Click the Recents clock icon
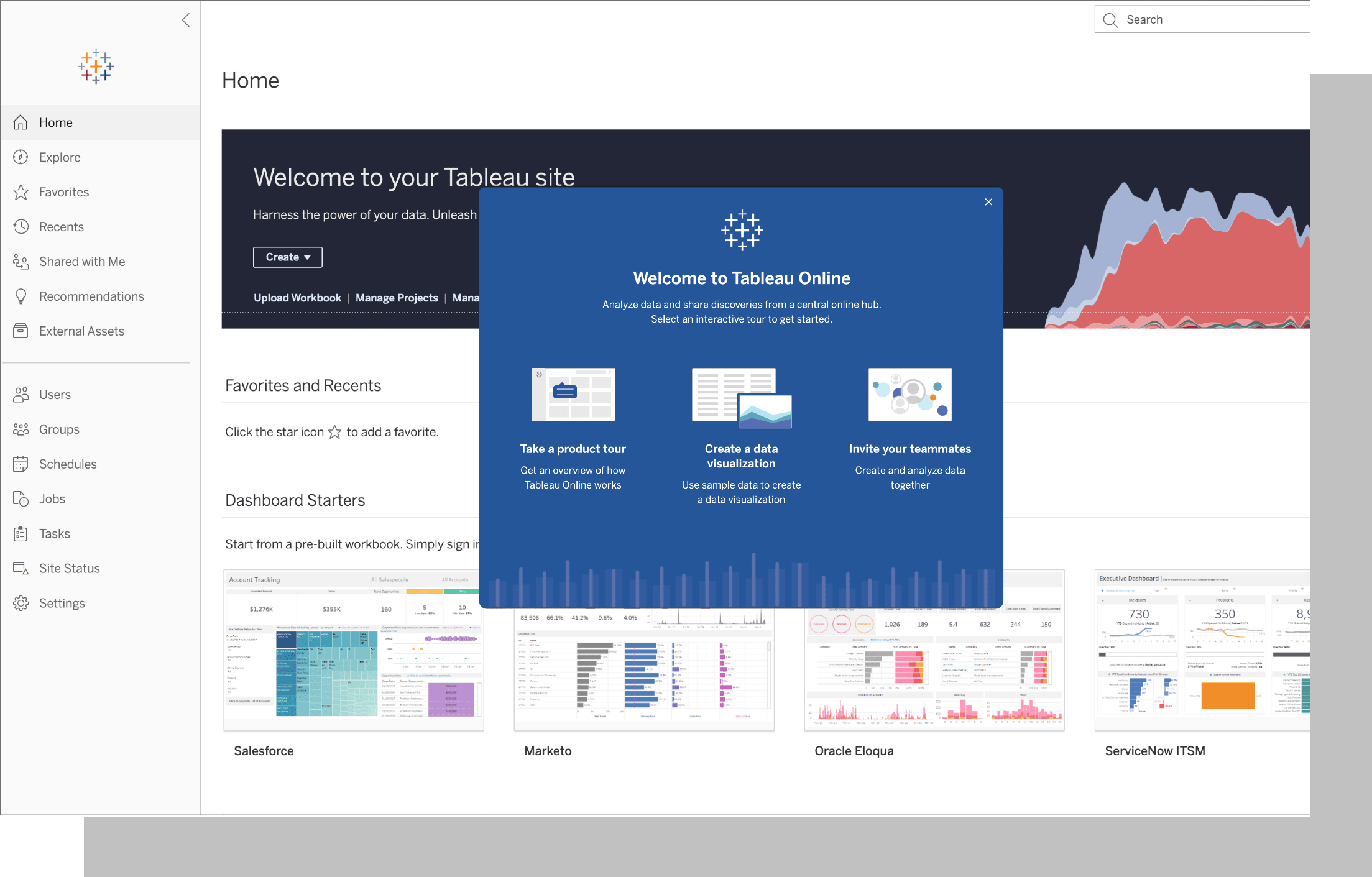The image size is (1372, 877). click(21, 227)
